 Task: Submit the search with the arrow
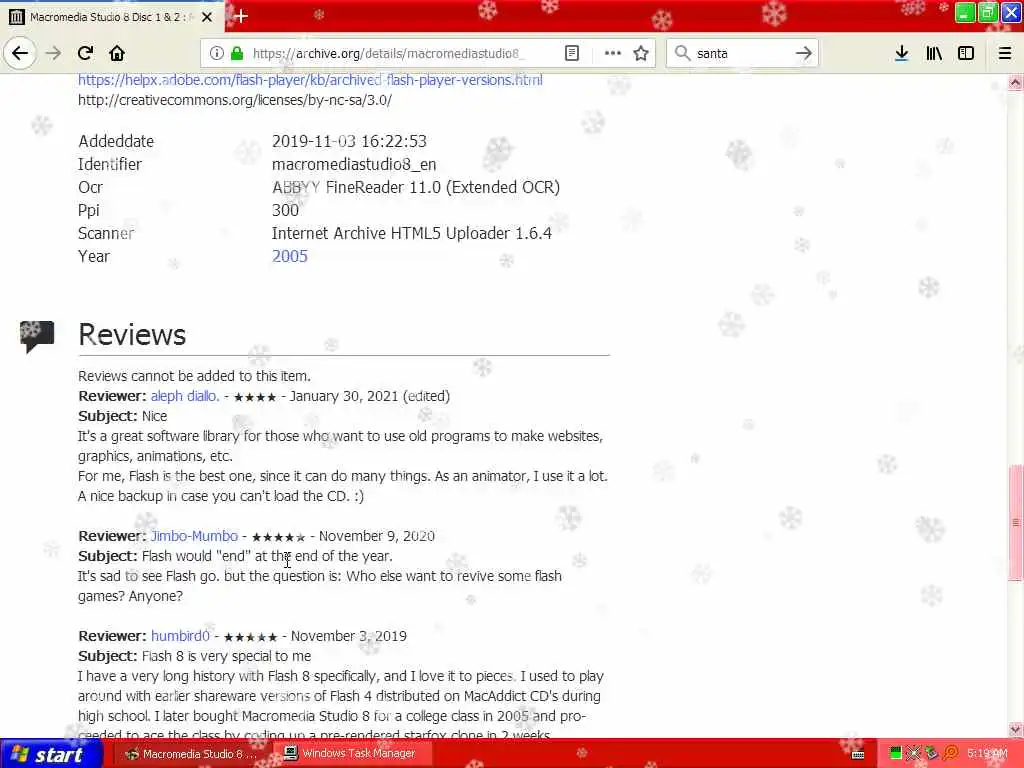coord(804,53)
